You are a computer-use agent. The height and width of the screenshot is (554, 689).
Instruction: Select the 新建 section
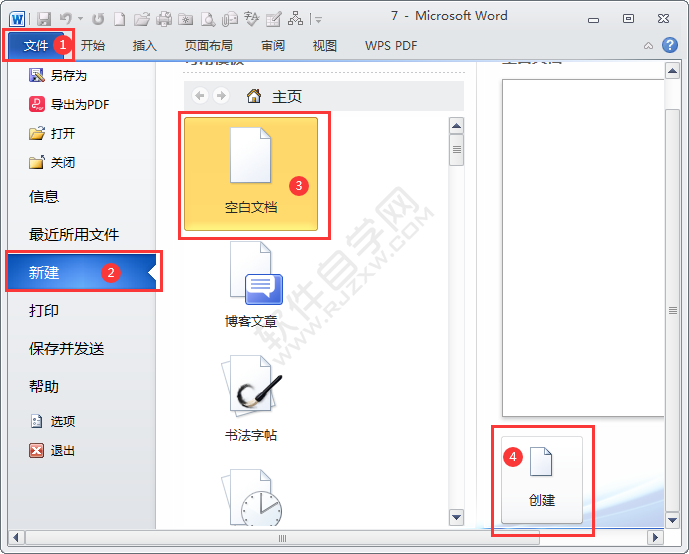click(81, 272)
